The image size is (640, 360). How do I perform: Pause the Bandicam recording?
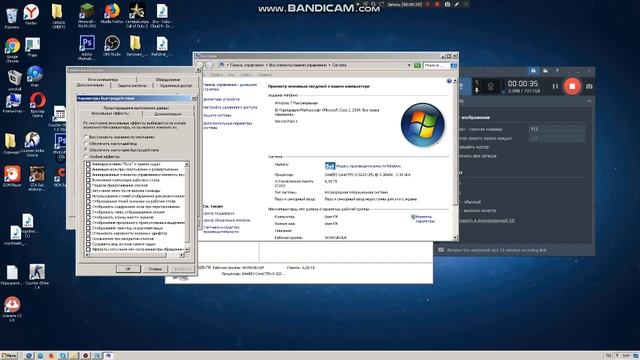pos(555,86)
